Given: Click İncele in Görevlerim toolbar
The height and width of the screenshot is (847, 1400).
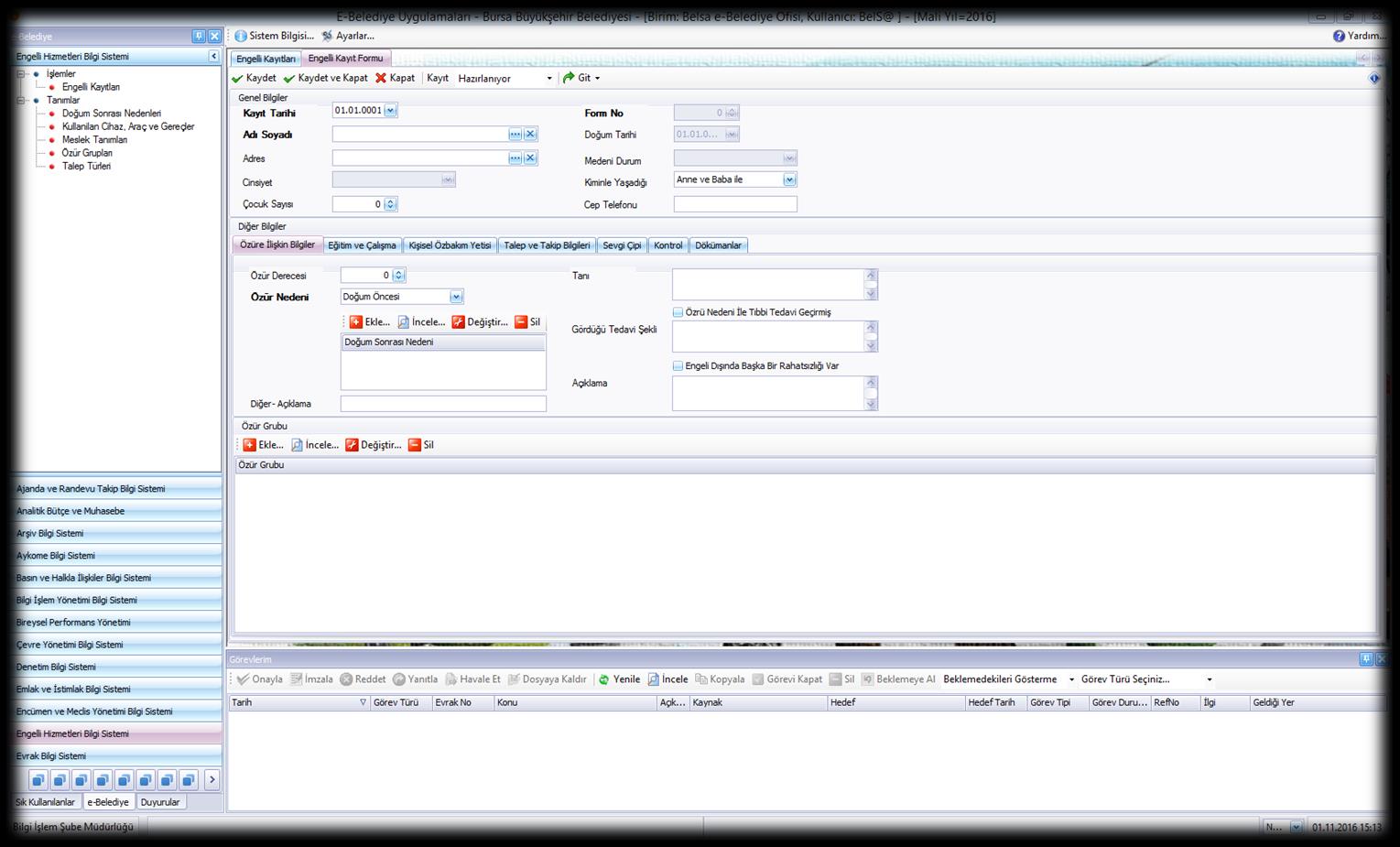Looking at the screenshot, I should [x=667, y=679].
